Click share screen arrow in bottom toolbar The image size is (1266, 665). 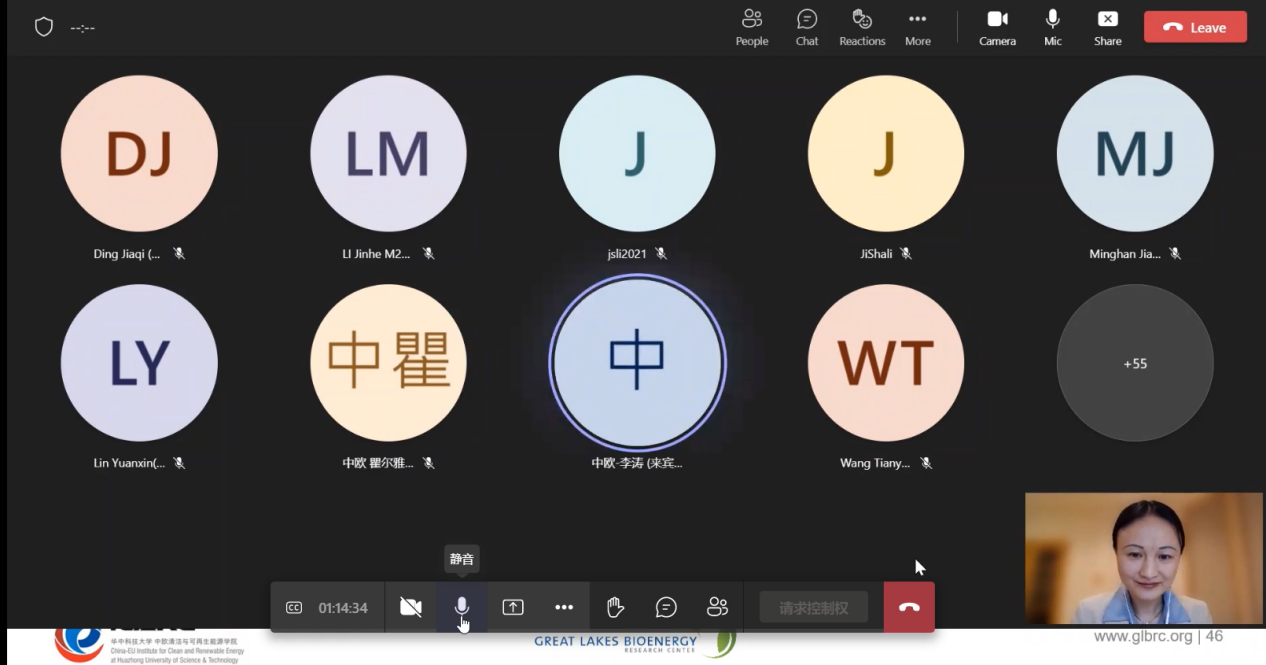(513, 607)
